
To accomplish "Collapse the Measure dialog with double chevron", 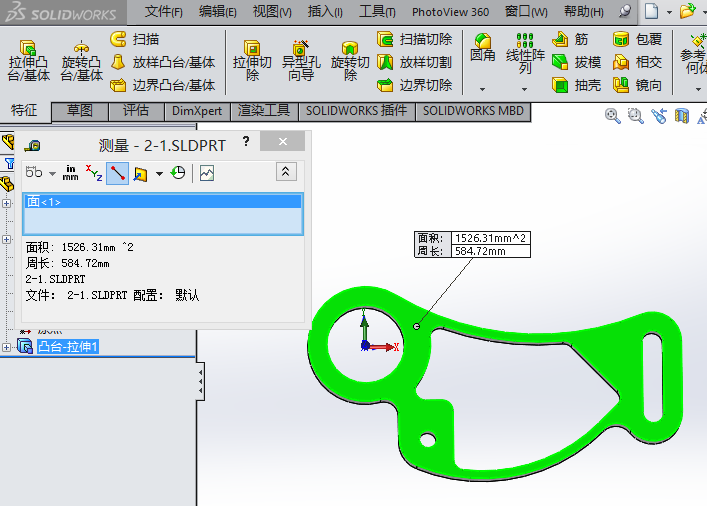I will 286,172.
